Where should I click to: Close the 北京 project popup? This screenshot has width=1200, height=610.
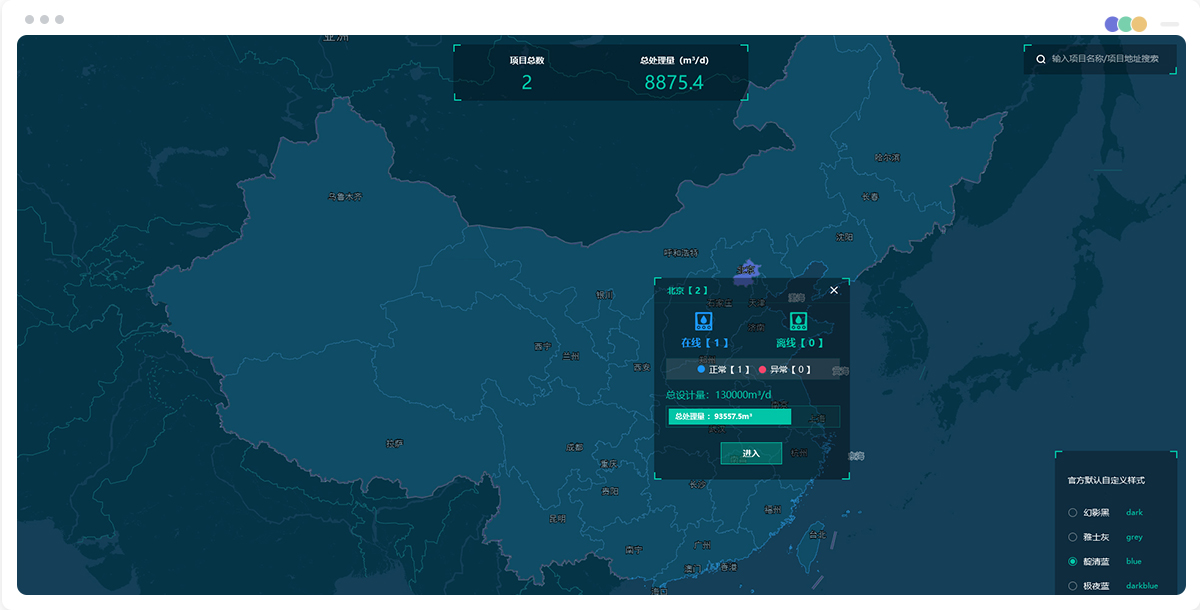[834, 291]
